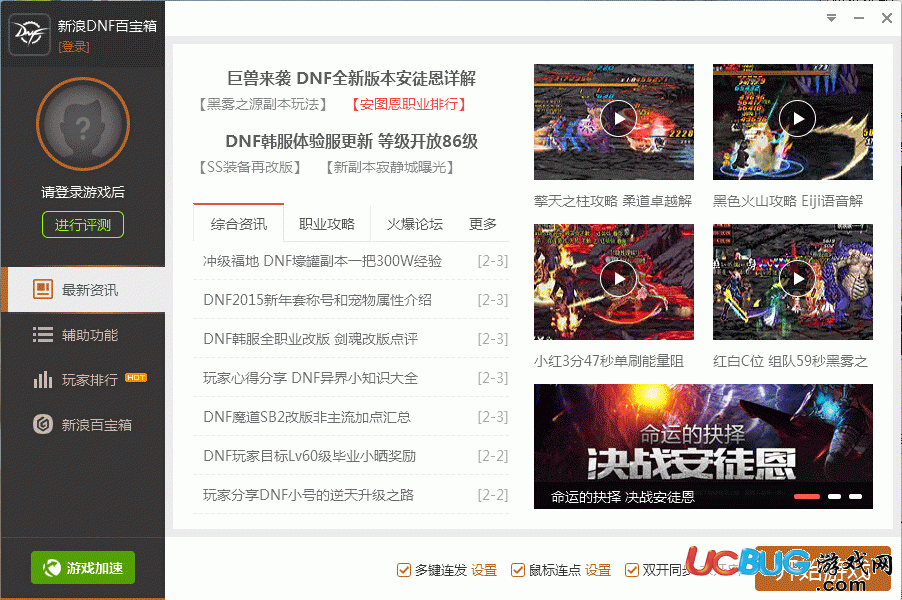Switch to the 火爆论坛 tab

tap(415, 223)
